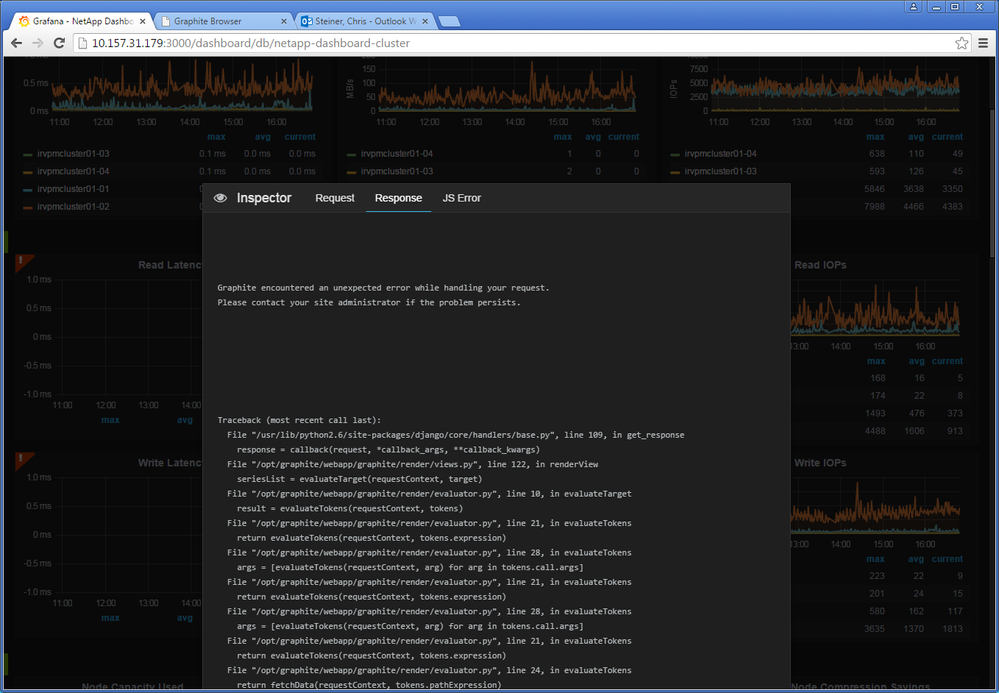Sort Write Latency legend by max
Screen dimensions: 999x693
[110, 618]
